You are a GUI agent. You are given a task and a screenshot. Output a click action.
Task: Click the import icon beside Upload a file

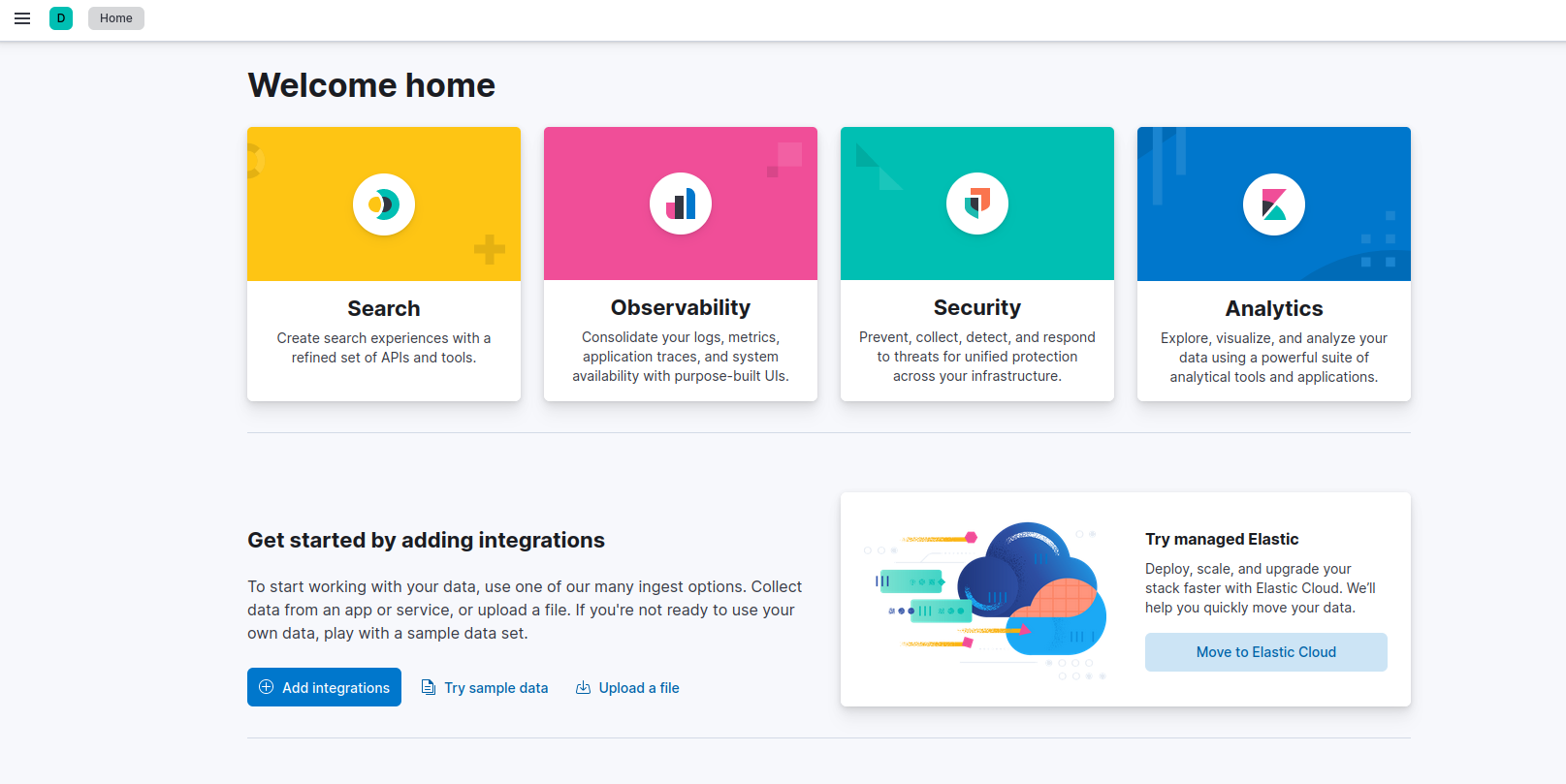click(583, 687)
